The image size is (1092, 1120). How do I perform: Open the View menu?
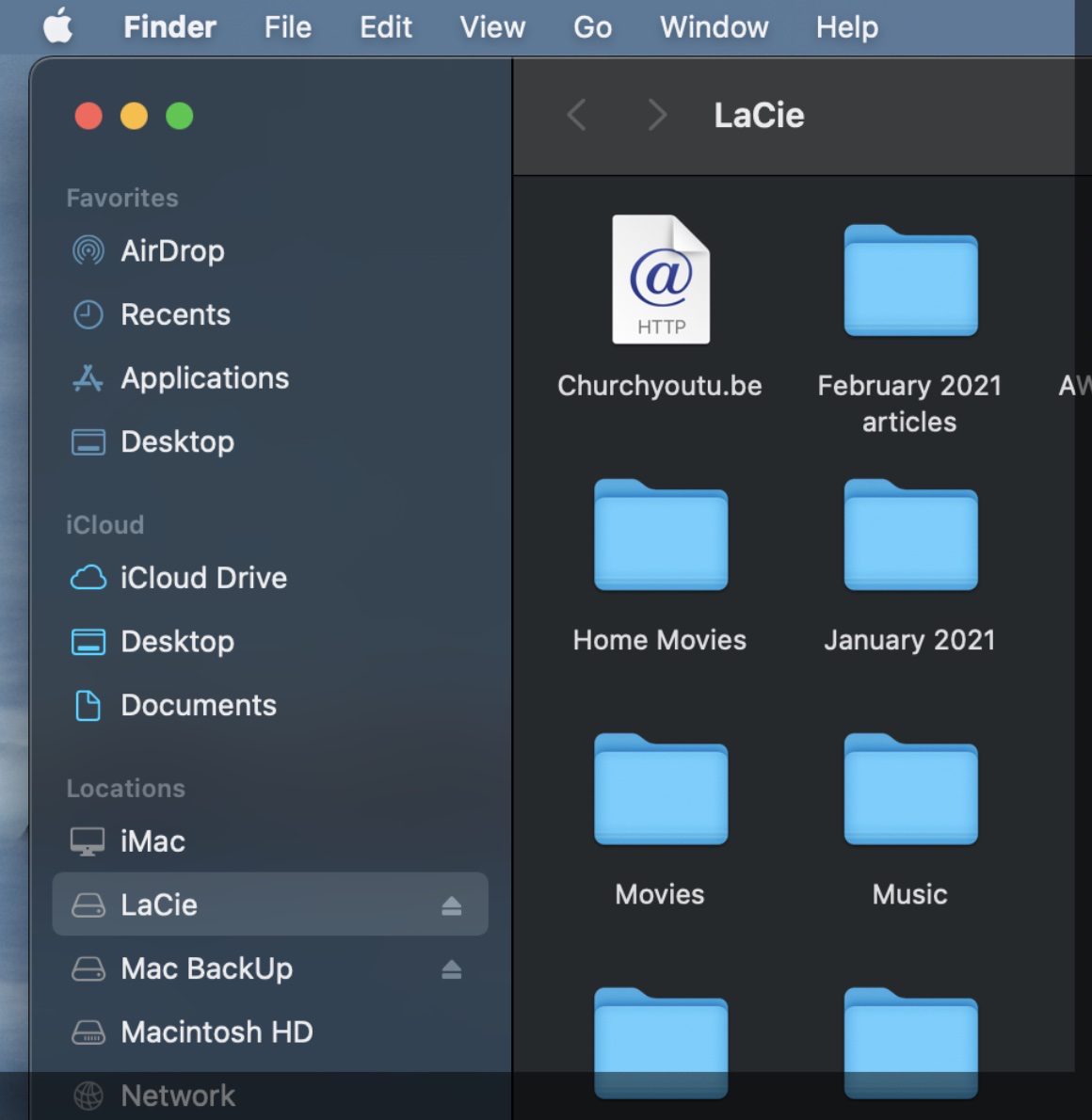(491, 27)
